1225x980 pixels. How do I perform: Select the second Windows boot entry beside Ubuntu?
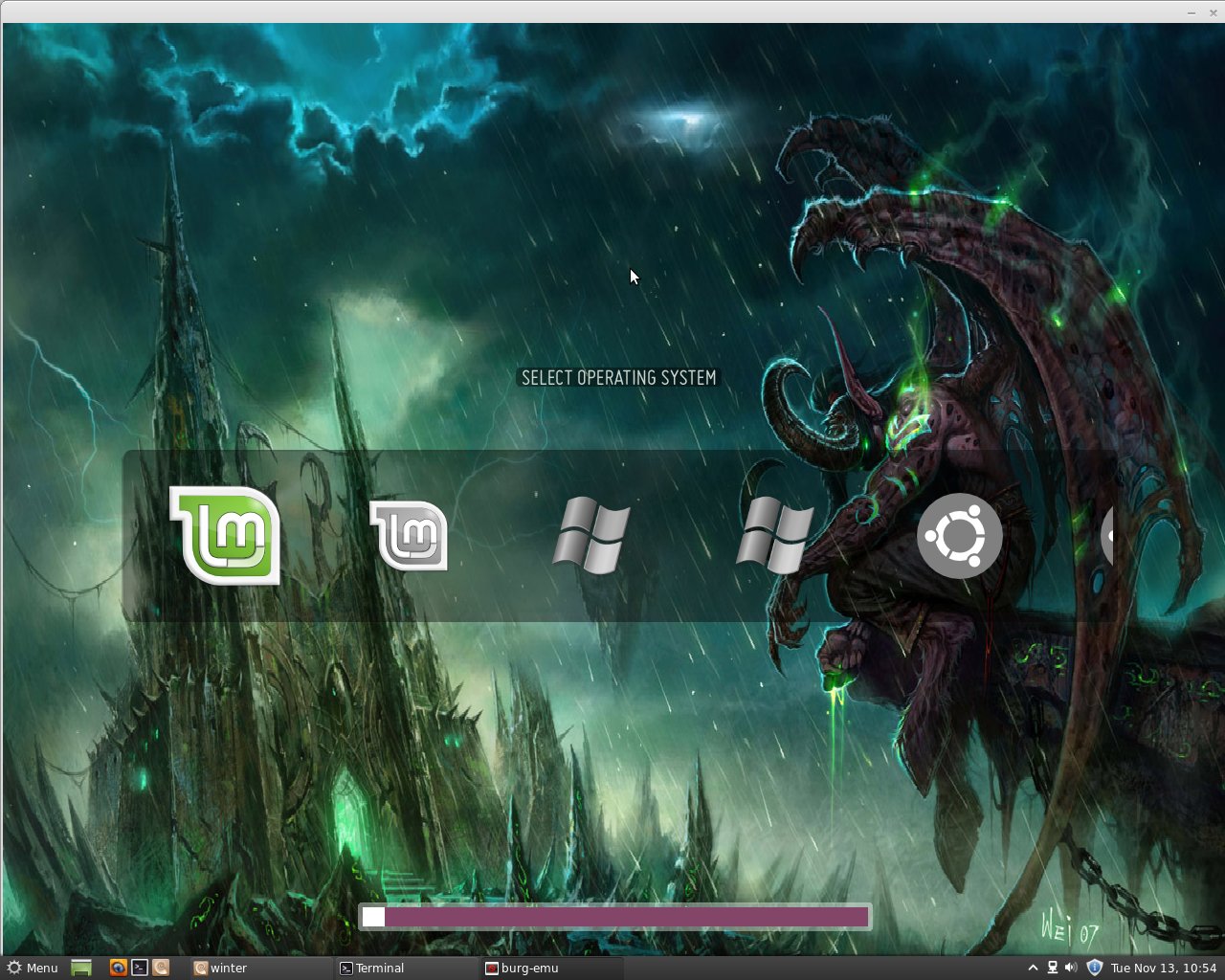(x=774, y=536)
